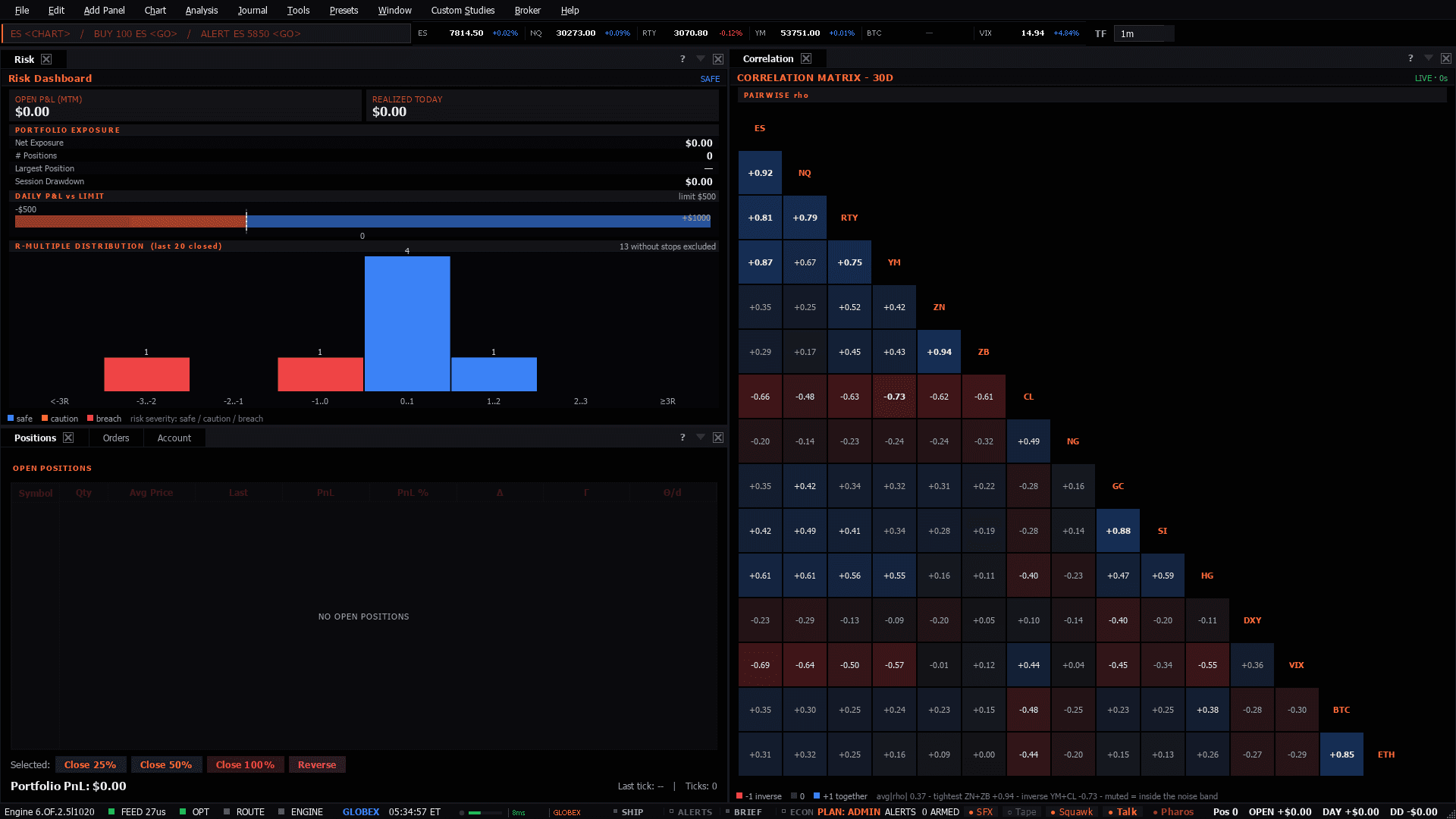Screen dimensions: 1456x819
Task: Toggle SFX sound in status bar
Action: click(x=981, y=811)
